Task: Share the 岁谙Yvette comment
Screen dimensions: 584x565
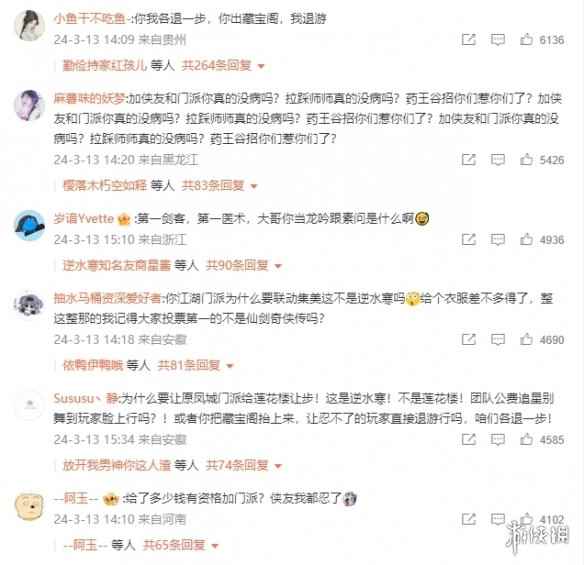Action: point(469,239)
